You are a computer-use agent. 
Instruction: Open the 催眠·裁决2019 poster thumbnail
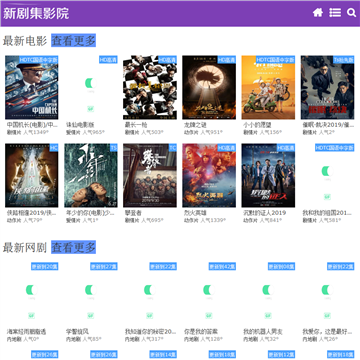point(327,87)
